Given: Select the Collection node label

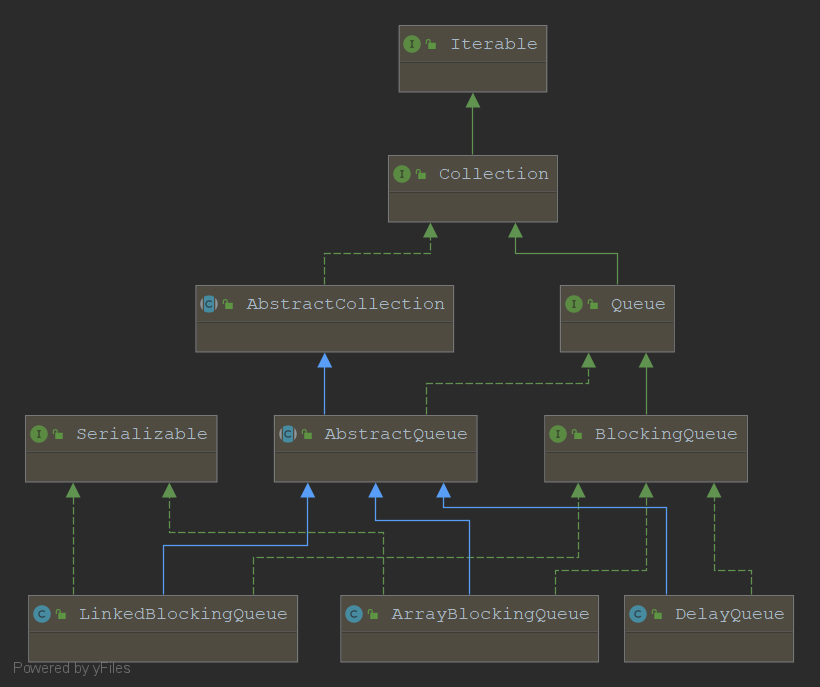Looking at the screenshot, I should click(494, 174).
